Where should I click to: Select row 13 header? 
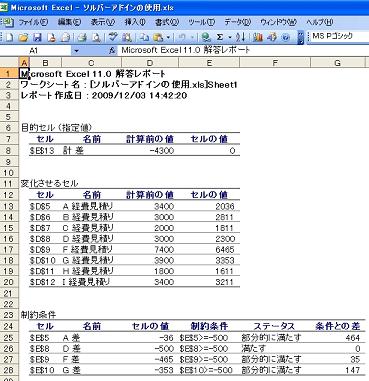(x=8, y=206)
